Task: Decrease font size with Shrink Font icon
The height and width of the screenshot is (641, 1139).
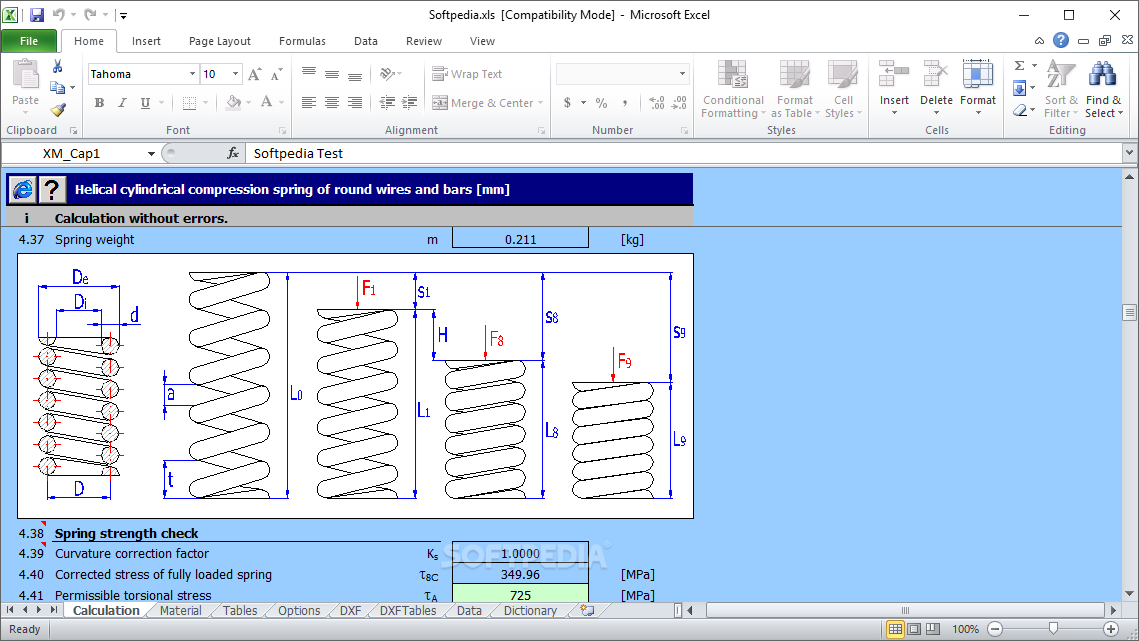Action: [x=276, y=74]
